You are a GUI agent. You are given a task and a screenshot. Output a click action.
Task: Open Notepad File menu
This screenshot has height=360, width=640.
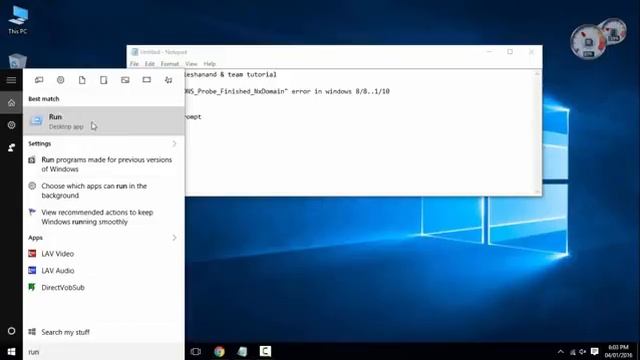(134, 64)
